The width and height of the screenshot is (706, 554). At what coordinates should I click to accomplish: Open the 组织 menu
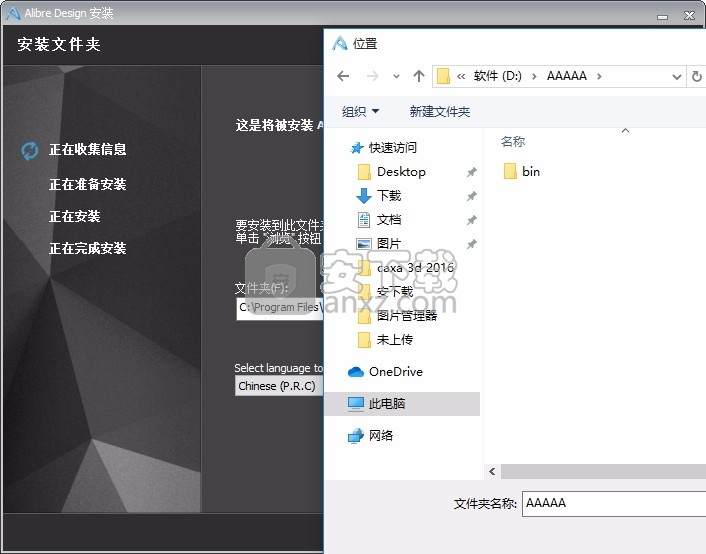click(x=360, y=111)
